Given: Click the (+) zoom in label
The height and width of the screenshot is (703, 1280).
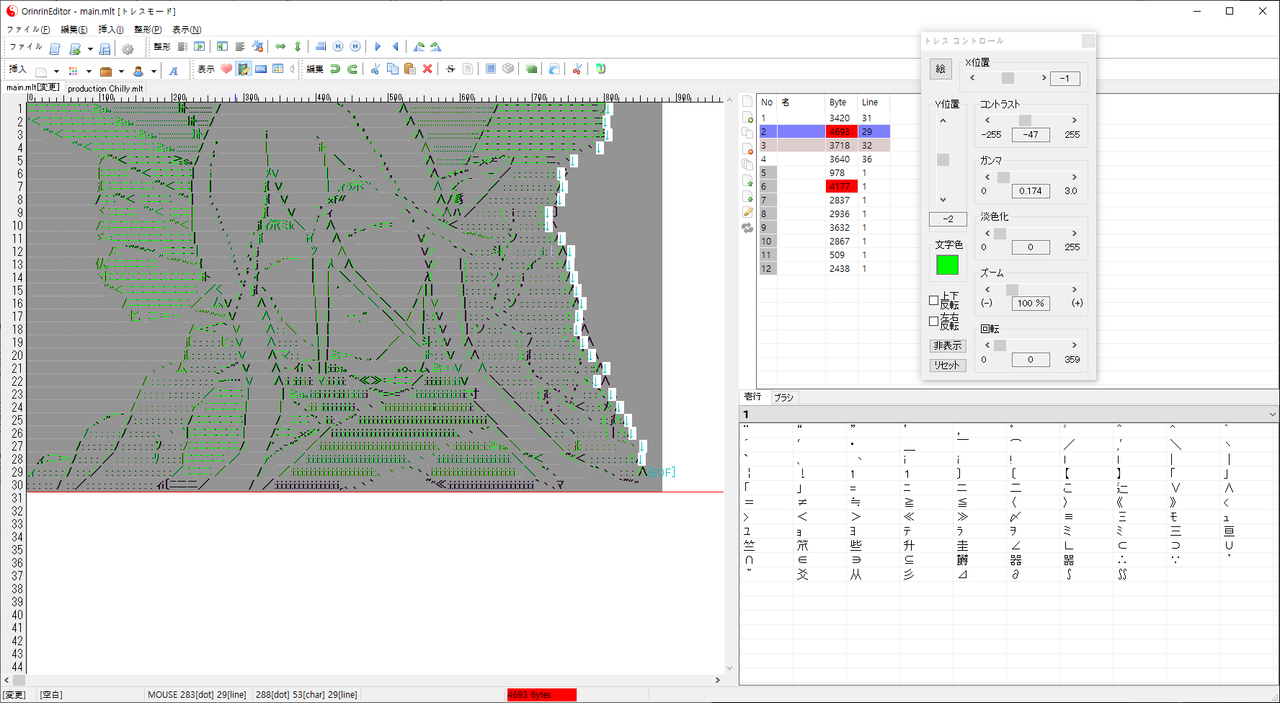Looking at the screenshot, I should tap(1077, 303).
